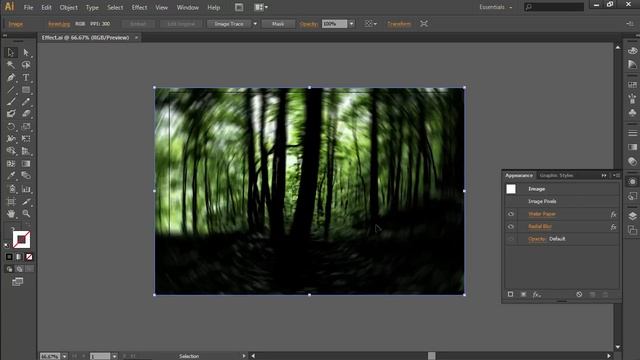Select the Mesh tool
This screenshot has width=640, height=360.
pyautogui.click(x=11, y=164)
